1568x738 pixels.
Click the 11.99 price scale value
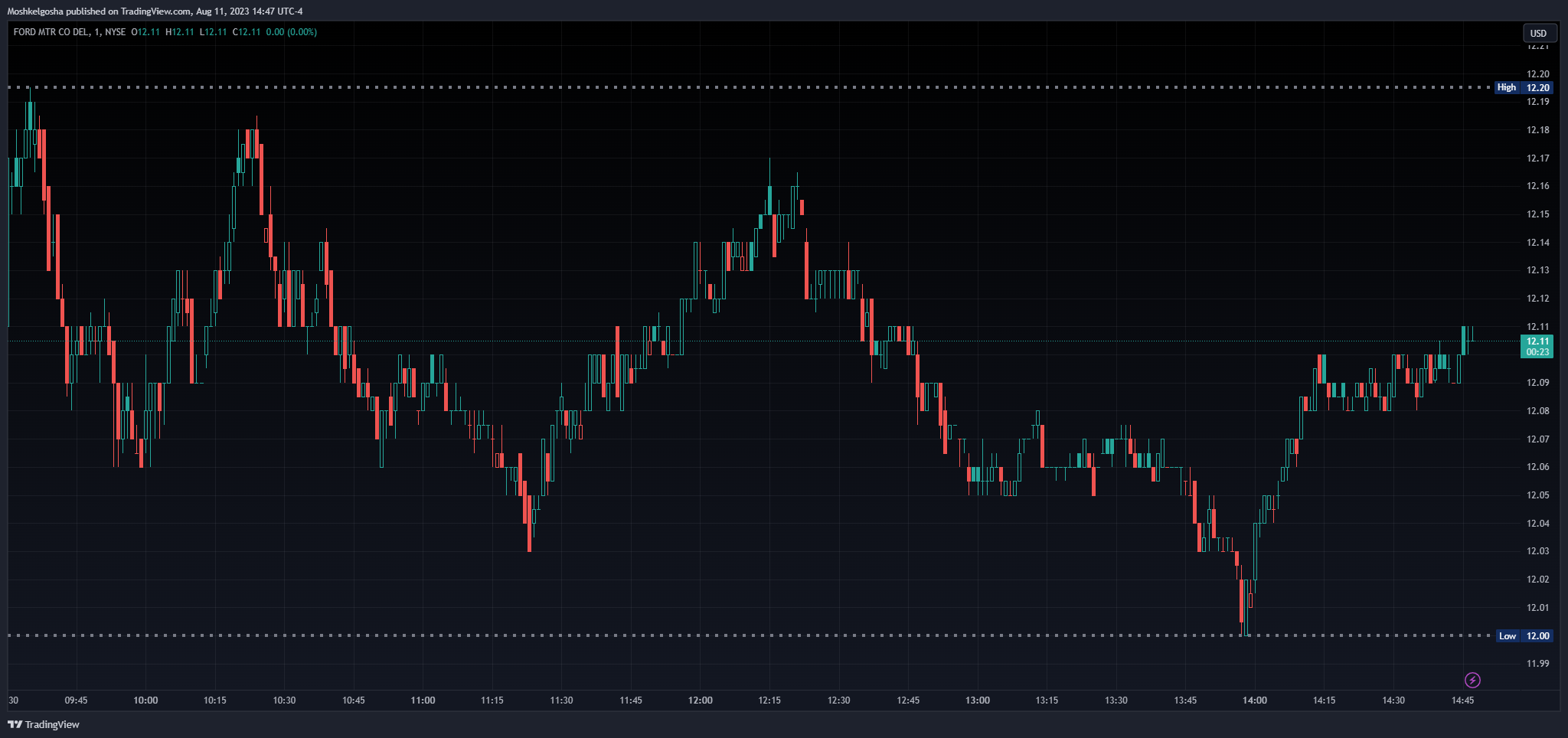tap(1537, 664)
